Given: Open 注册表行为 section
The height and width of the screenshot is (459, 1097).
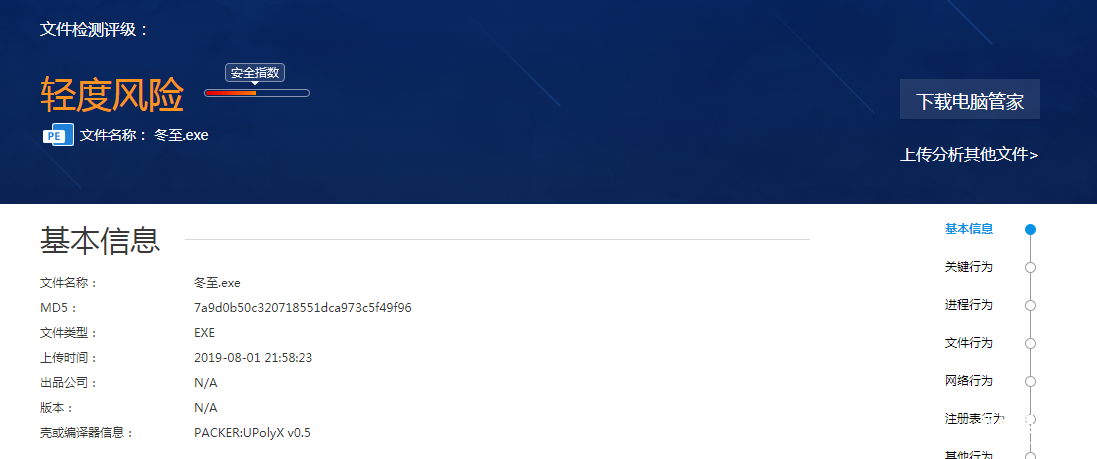Looking at the screenshot, I should [x=975, y=418].
